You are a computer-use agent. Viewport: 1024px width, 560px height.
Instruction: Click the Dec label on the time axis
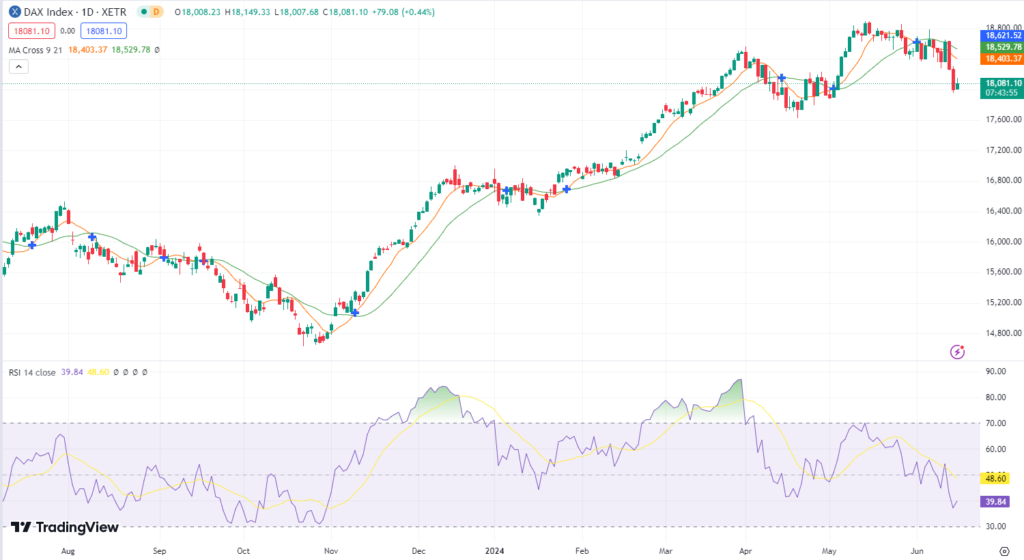(x=419, y=551)
